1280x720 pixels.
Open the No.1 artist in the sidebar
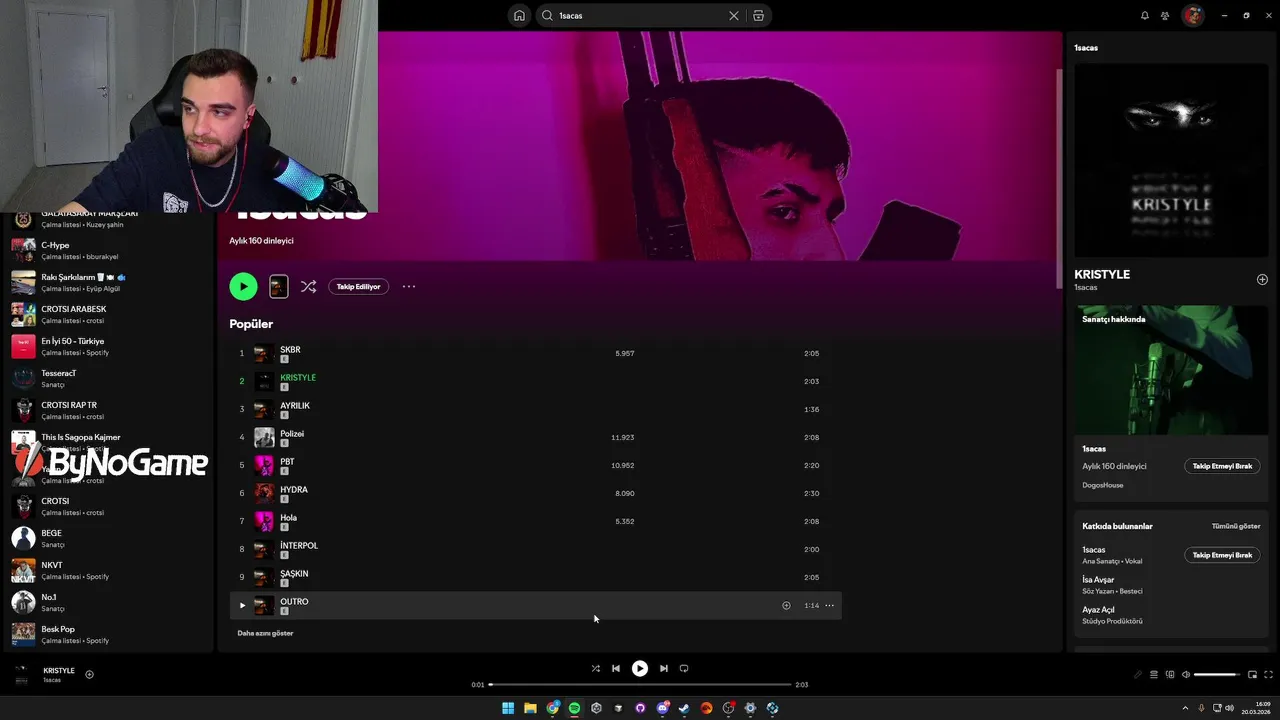[x=108, y=602]
